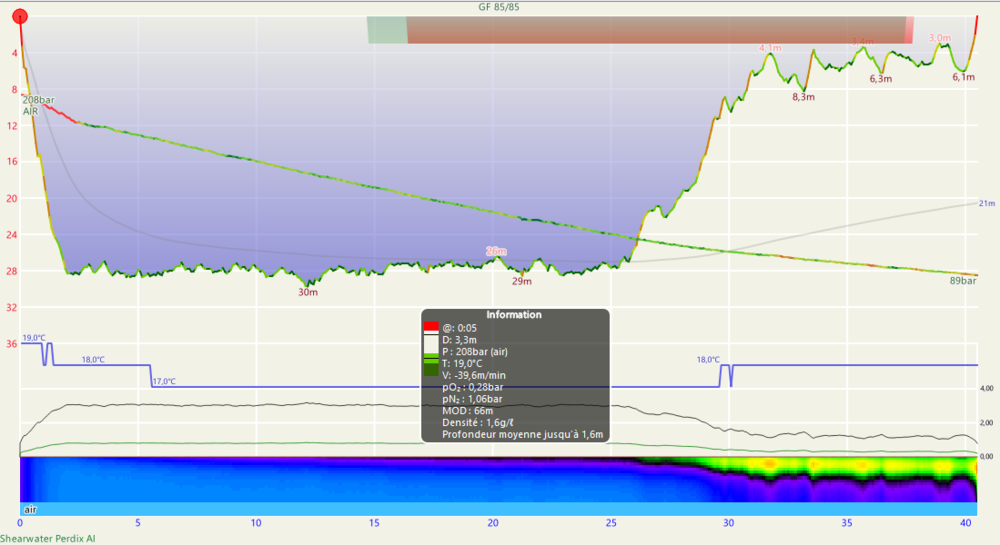Click depth axis label 16
The image size is (1000, 545).
click(x=12, y=162)
